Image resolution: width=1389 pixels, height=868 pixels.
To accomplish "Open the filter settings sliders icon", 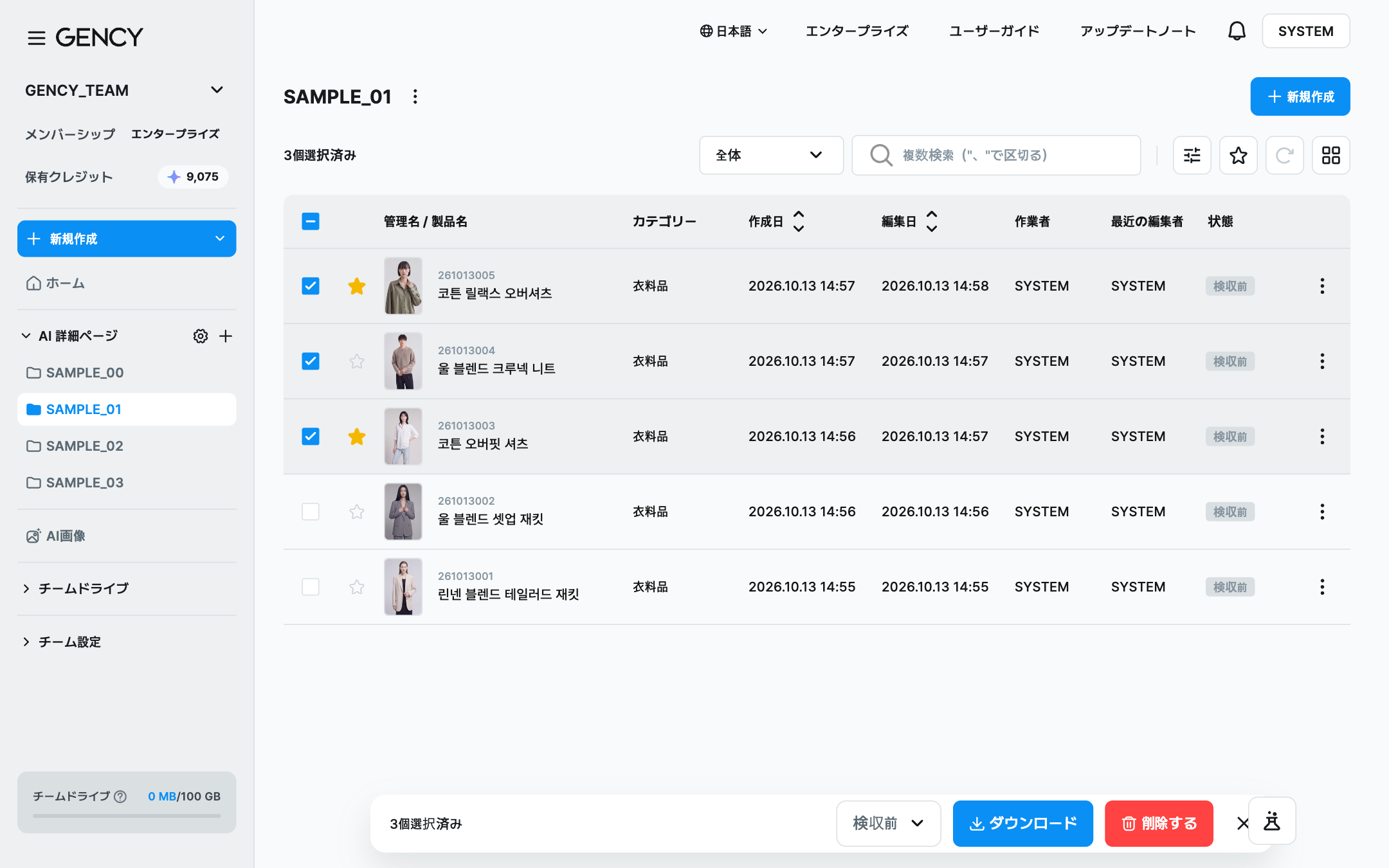I will click(1192, 155).
